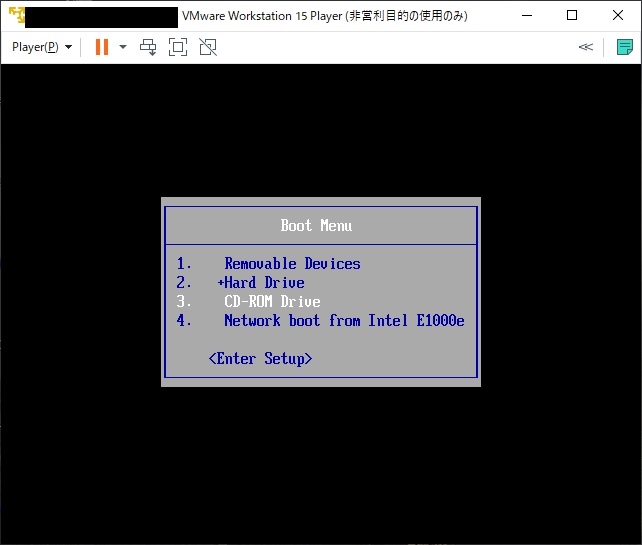The width and height of the screenshot is (642, 545).
Task: Open the green notes/messages icon
Action: pyautogui.click(x=625, y=47)
